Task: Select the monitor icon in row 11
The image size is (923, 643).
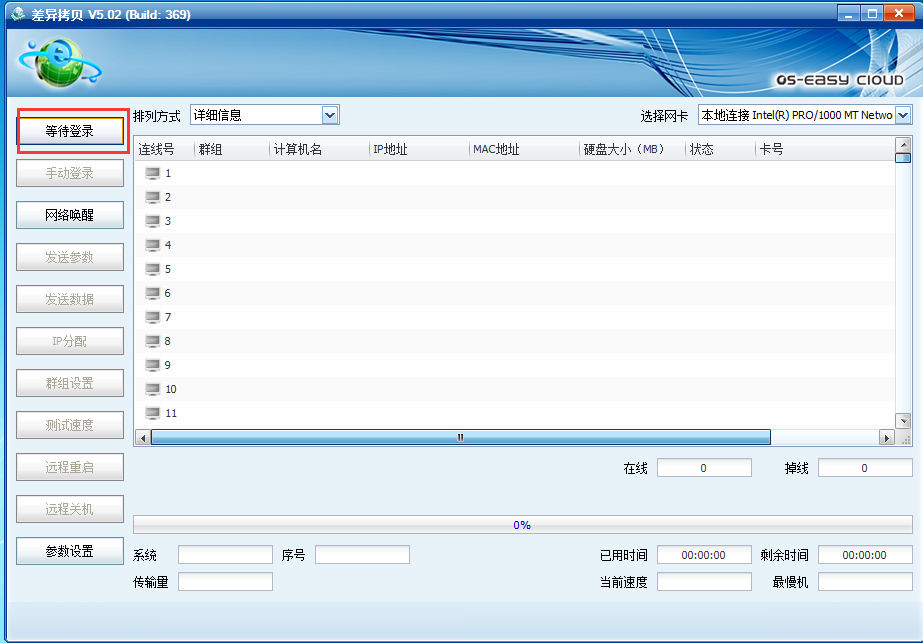Action: pos(153,413)
